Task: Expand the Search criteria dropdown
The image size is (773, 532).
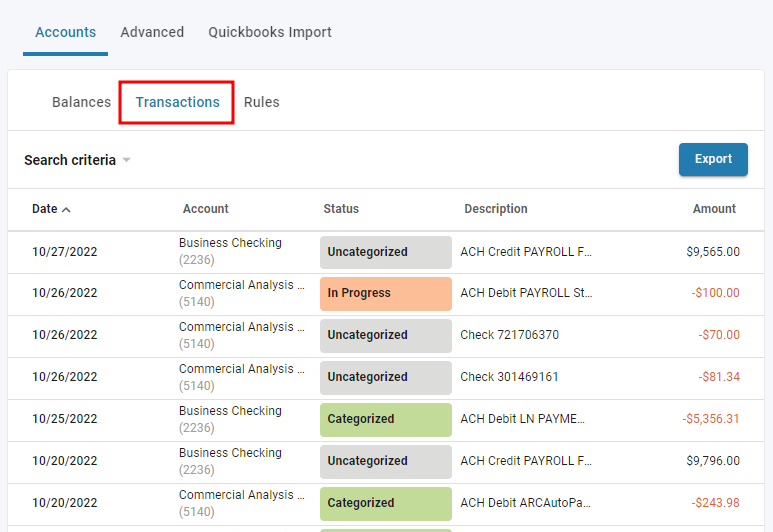Action: click(77, 160)
